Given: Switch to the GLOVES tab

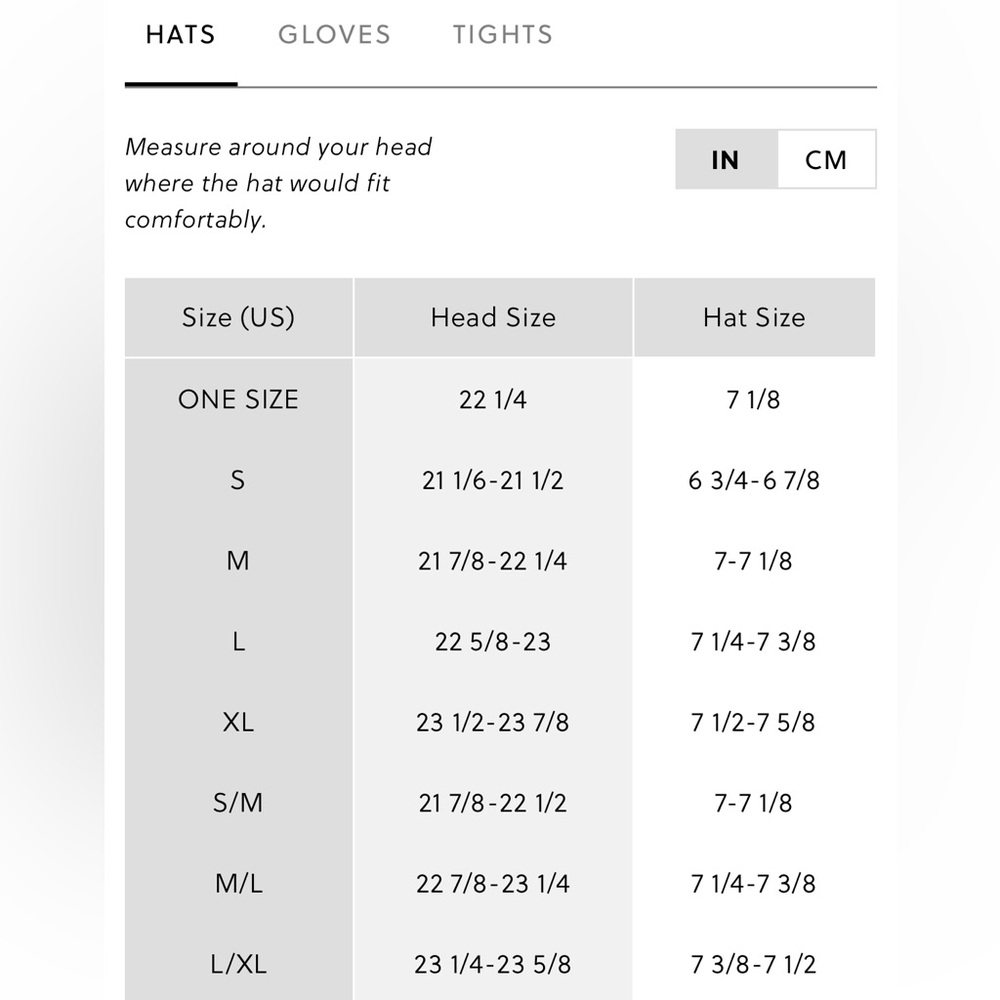Looking at the screenshot, I should click(334, 34).
